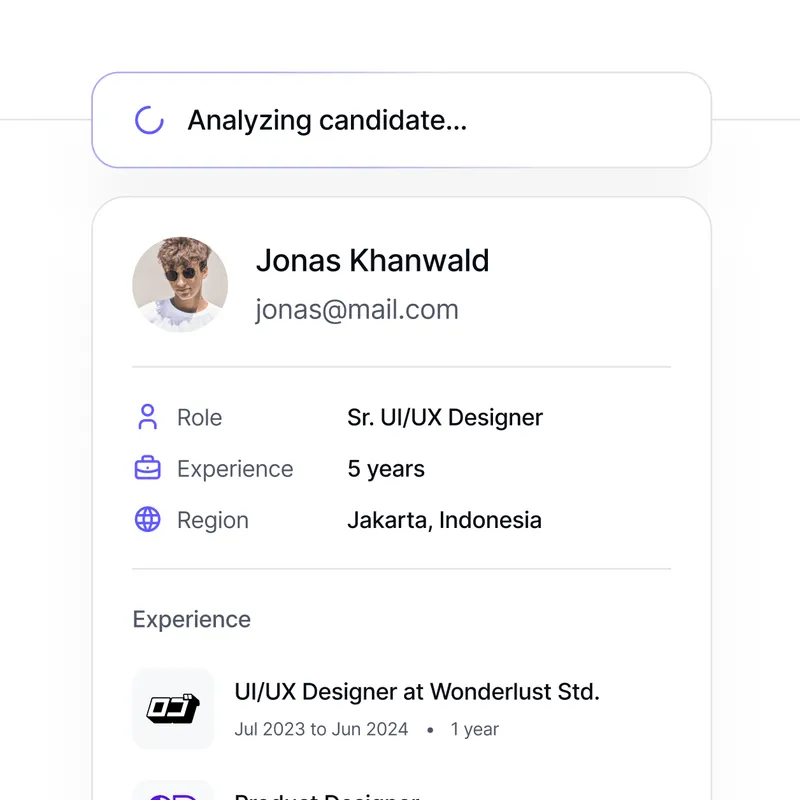Click the Role field label
The width and height of the screenshot is (800, 800).
coord(199,417)
